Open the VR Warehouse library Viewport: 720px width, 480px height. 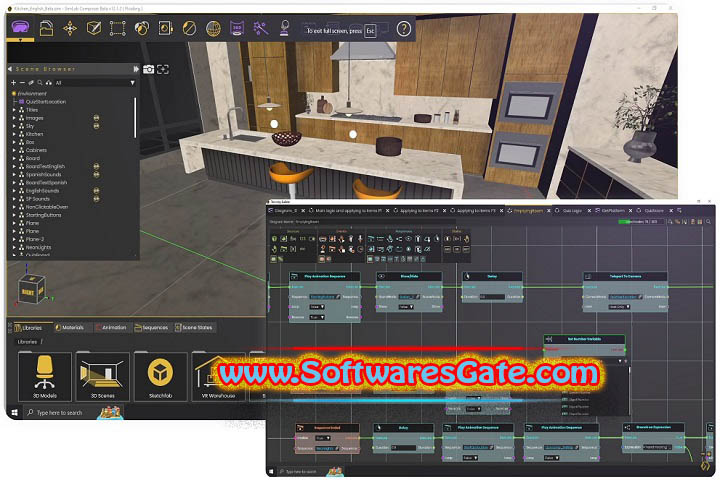click(x=218, y=377)
